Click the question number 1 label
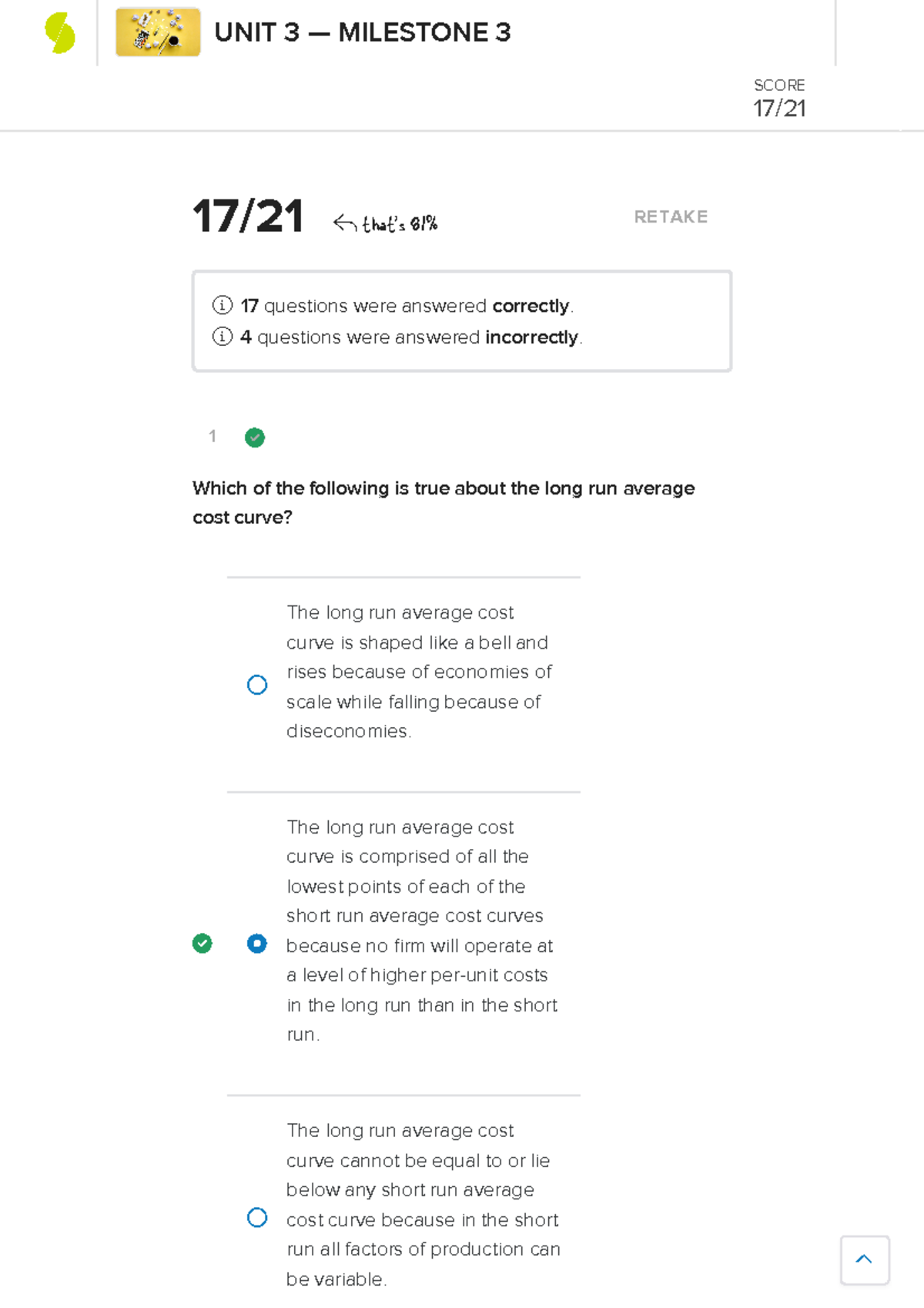The height and width of the screenshot is (1308, 924). click(213, 437)
